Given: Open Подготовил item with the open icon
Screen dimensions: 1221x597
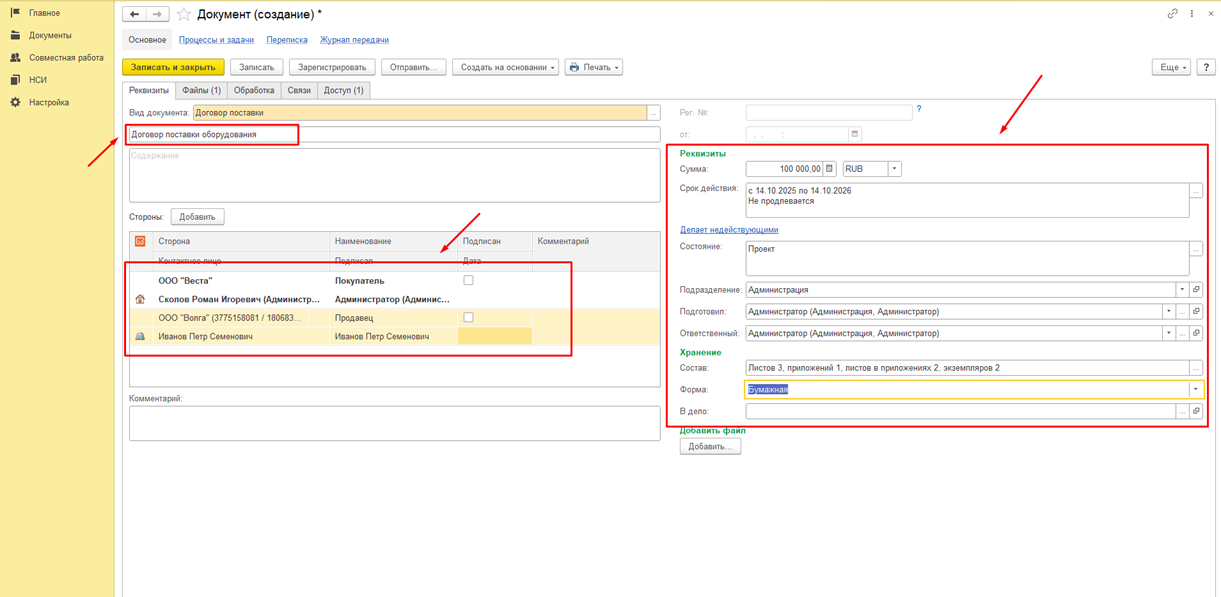Looking at the screenshot, I should (1196, 312).
